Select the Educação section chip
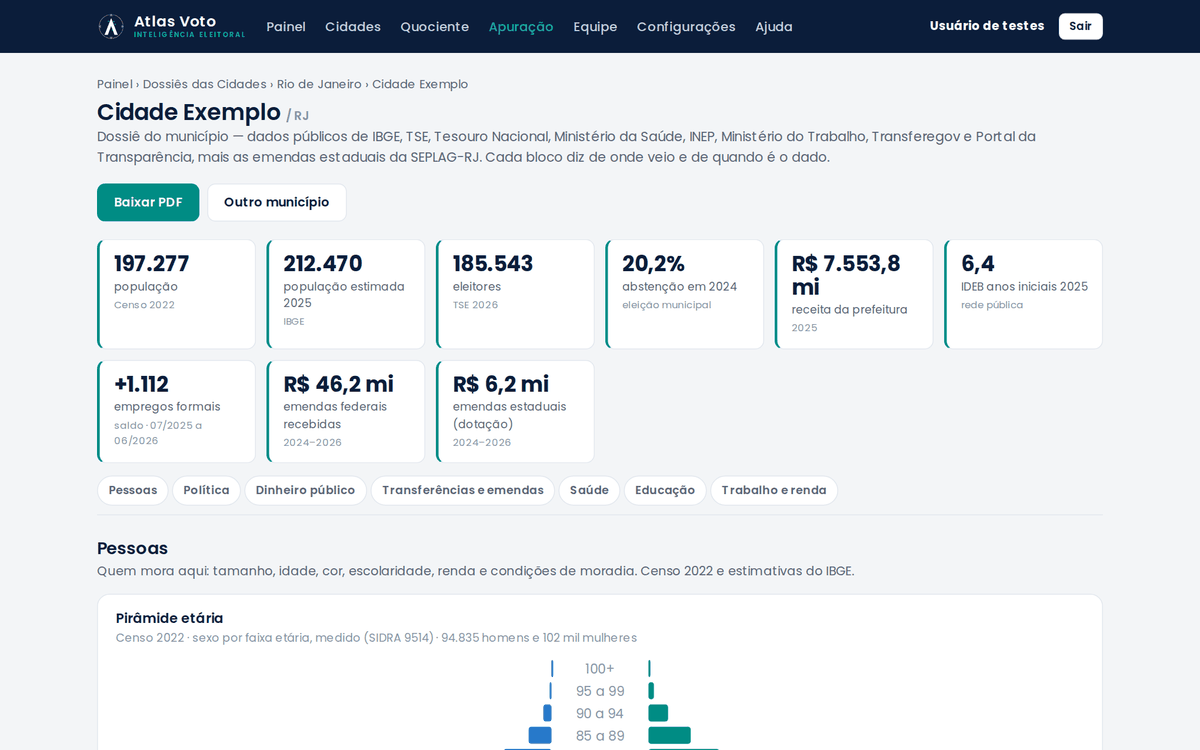The width and height of the screenshot is (1200, 750). coord(665,490)
